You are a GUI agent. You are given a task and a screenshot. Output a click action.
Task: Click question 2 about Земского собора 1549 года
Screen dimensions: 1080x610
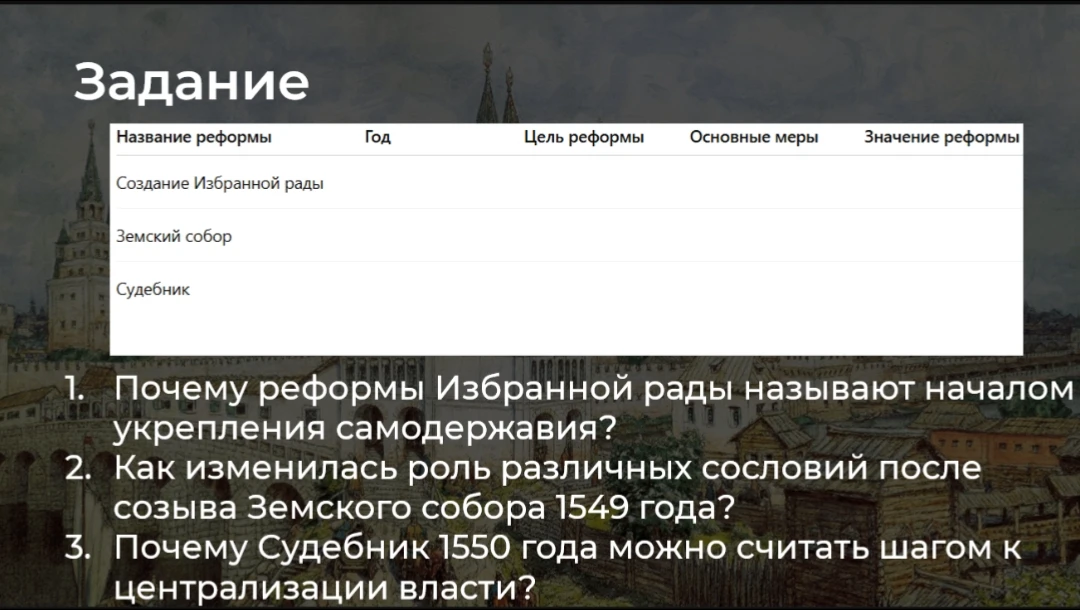[523, 488]
